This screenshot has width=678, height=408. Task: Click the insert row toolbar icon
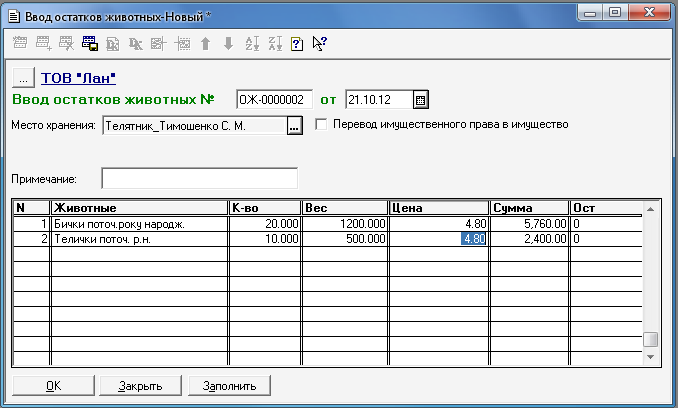pyautogui.click(x=182, y=44)
